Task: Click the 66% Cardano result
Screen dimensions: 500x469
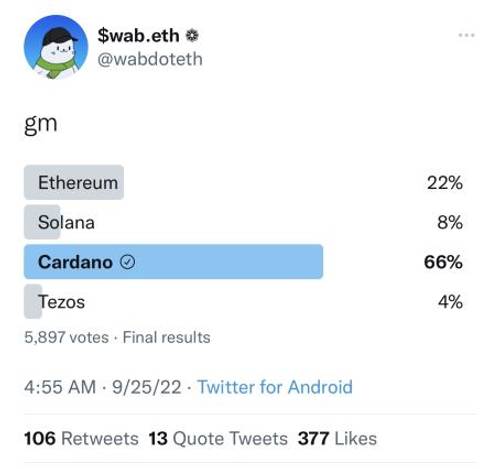Action: tap(443, 262)
